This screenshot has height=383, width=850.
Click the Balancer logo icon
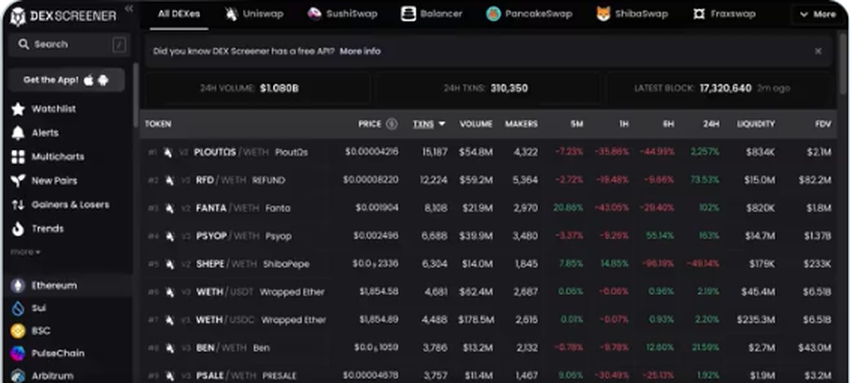[408, 14]
